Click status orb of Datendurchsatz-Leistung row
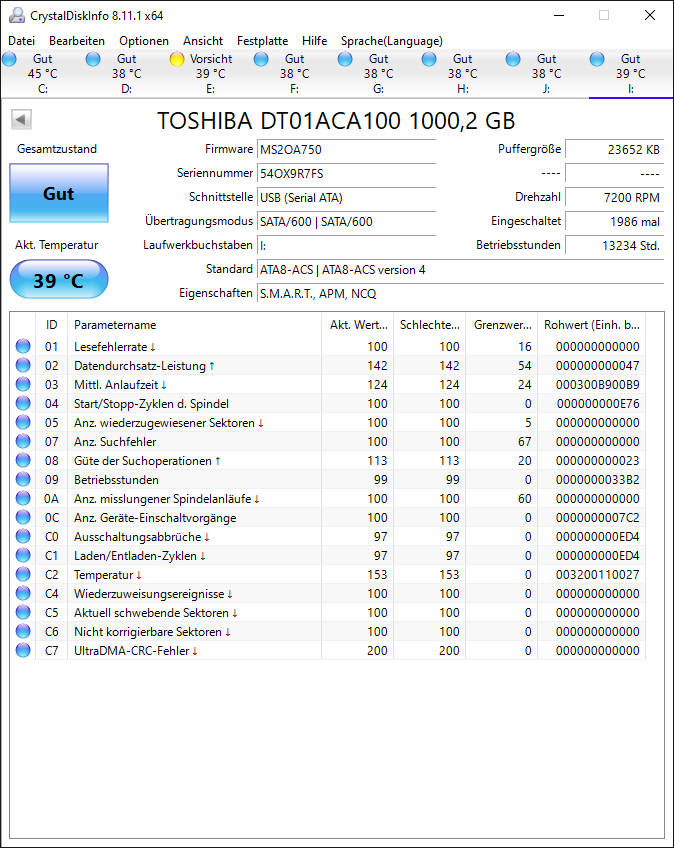The image size is (674, 848). pyautogui.click(x=23, y=365)
